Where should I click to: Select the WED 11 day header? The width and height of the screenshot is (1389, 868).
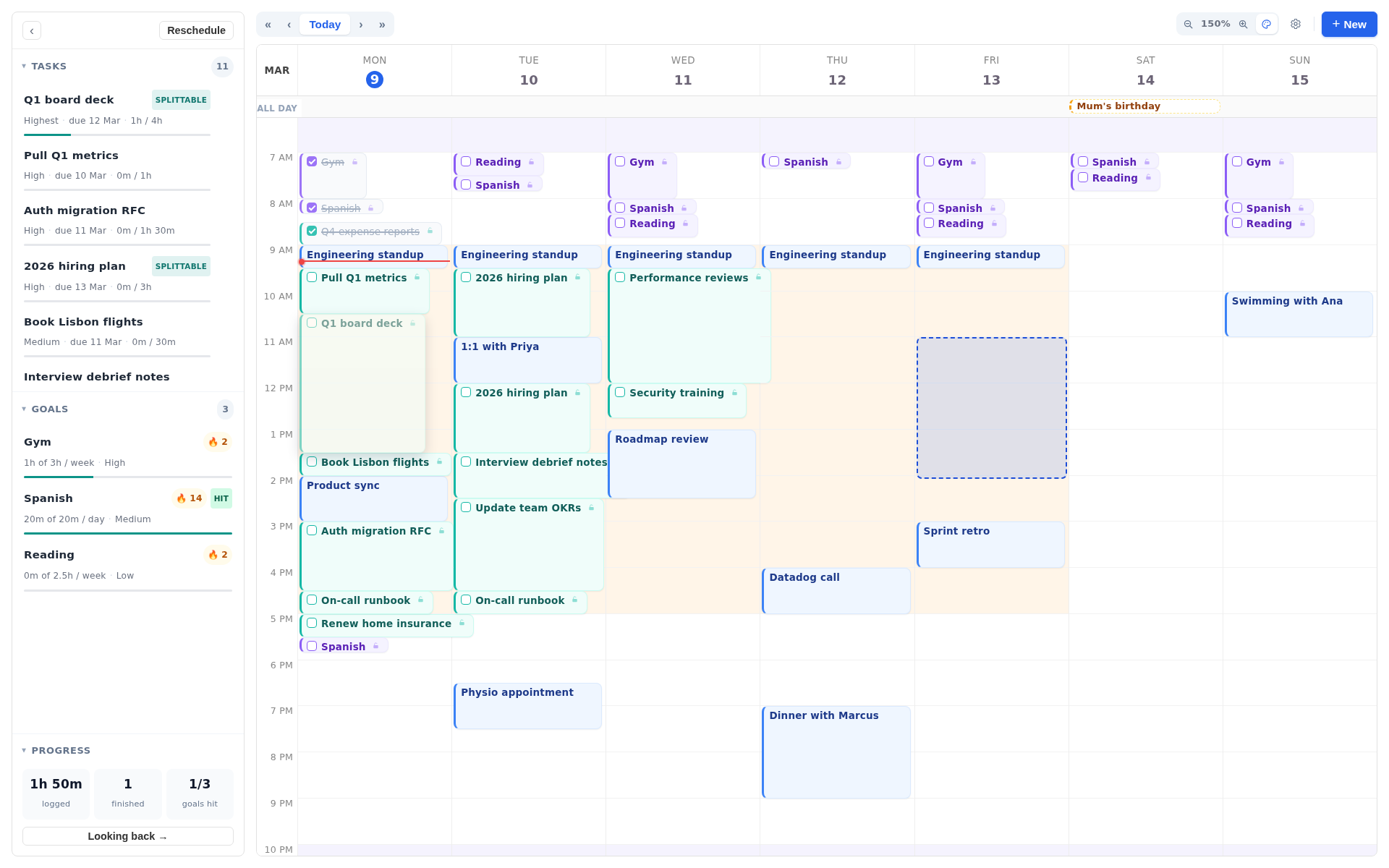(x=683, y=71)
